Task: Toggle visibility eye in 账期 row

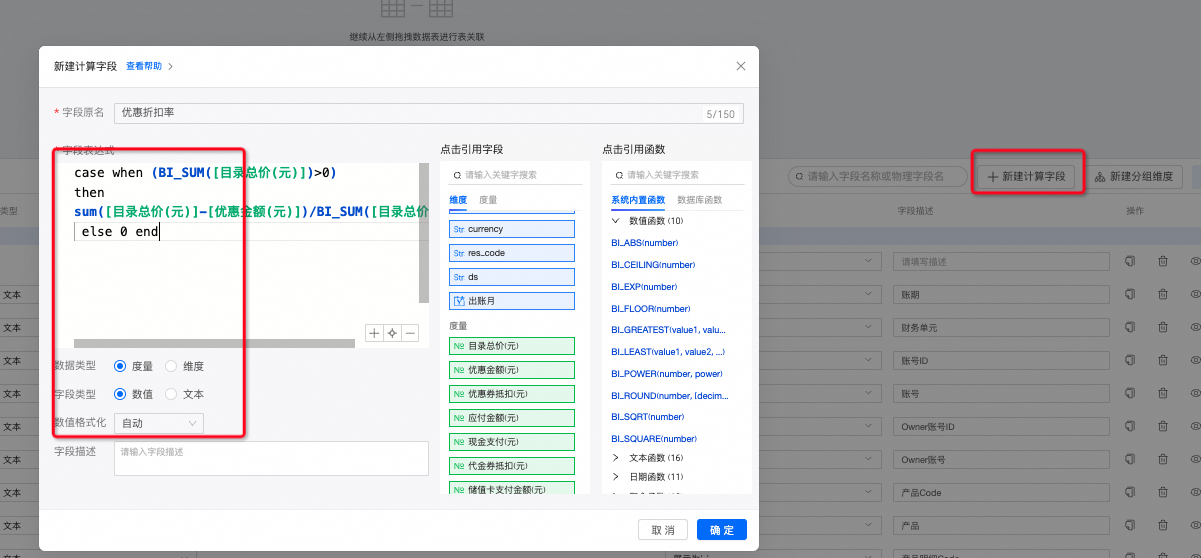Action: (x=1194, y=294)
